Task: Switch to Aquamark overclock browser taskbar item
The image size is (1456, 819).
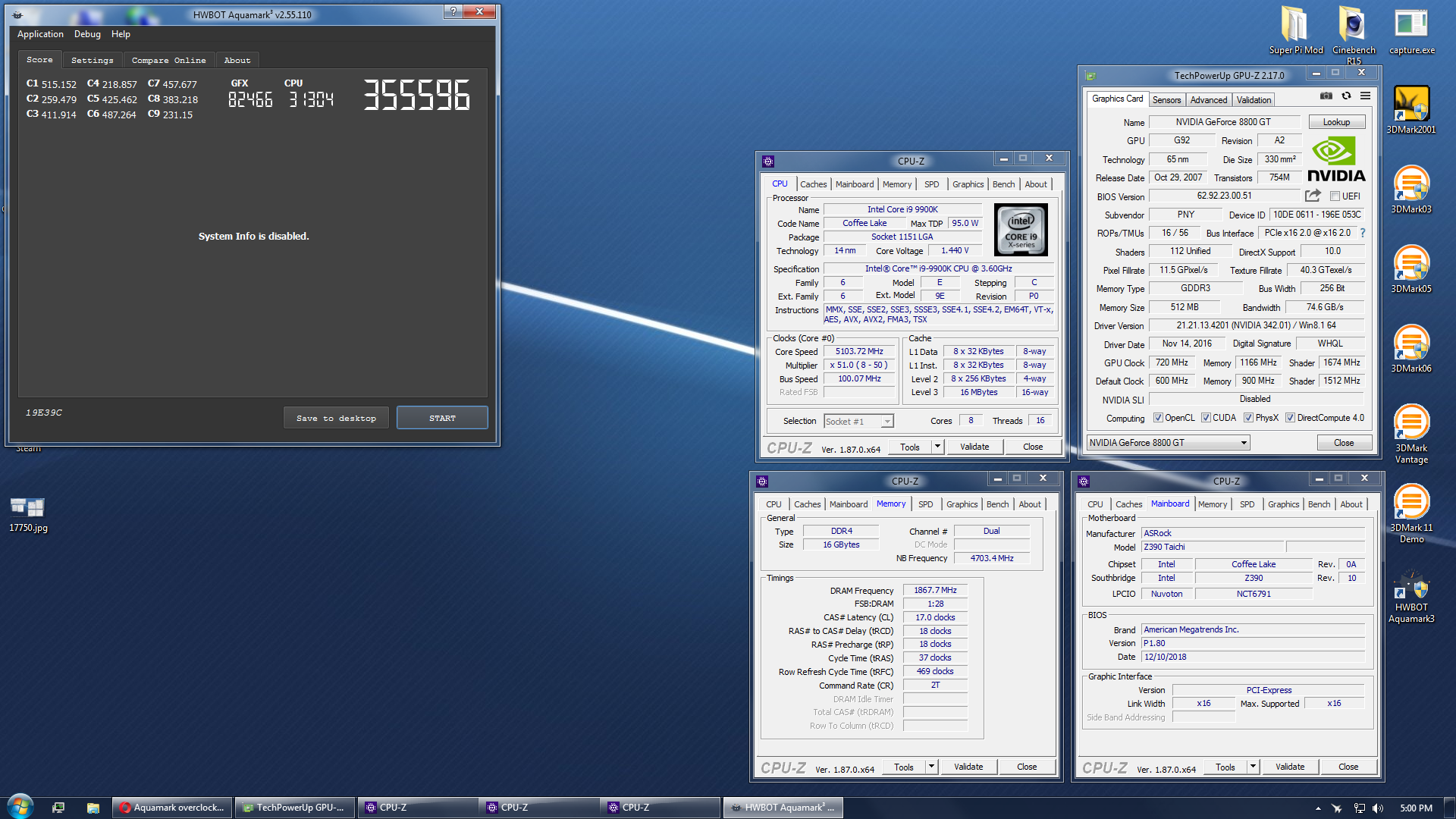Action: 172,808
